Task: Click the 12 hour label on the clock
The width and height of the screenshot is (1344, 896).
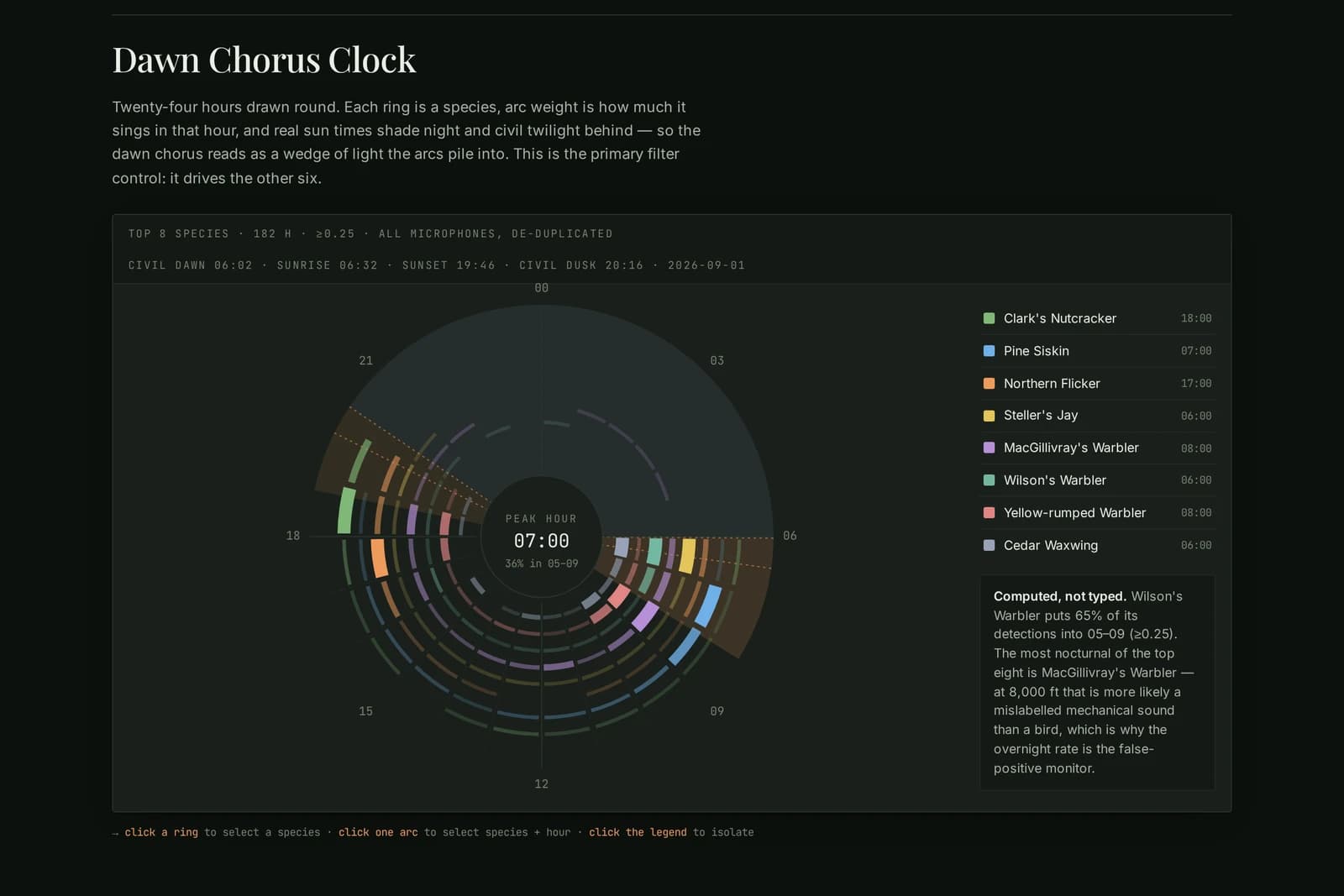Action: (542, 783)
